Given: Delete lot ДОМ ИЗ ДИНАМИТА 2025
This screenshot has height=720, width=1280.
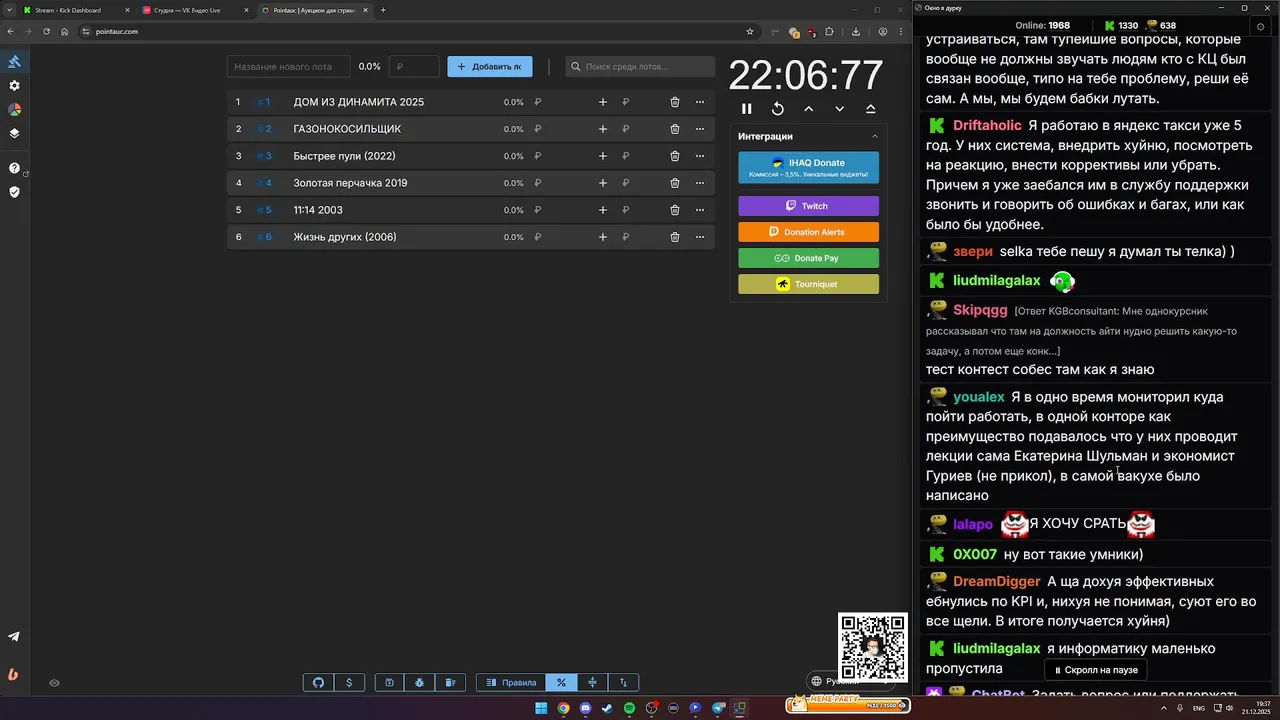Looking at the screenshot, I should pyautogui.click(x=675, y=102).
